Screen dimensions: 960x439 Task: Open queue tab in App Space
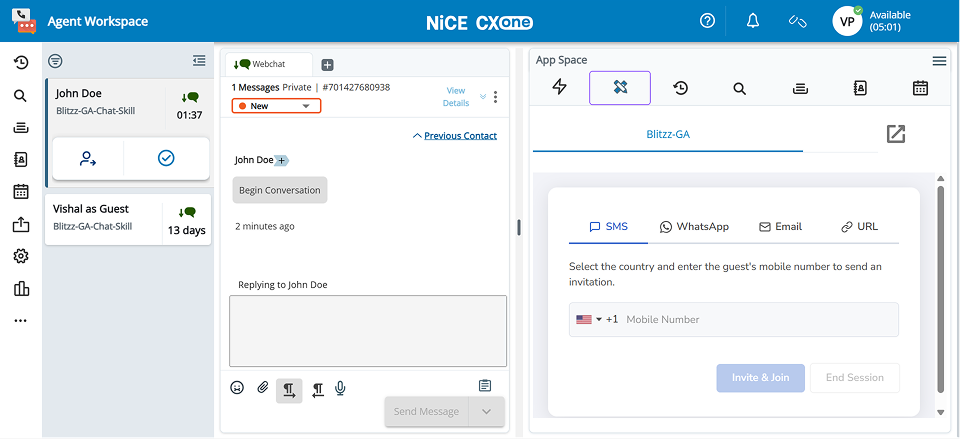pos(799,89)
